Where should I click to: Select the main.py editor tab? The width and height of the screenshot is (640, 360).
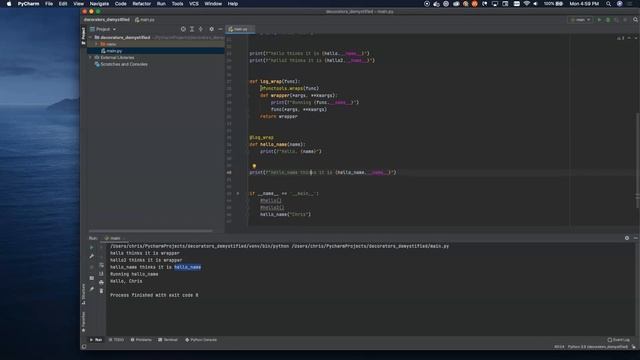point(240,29)
